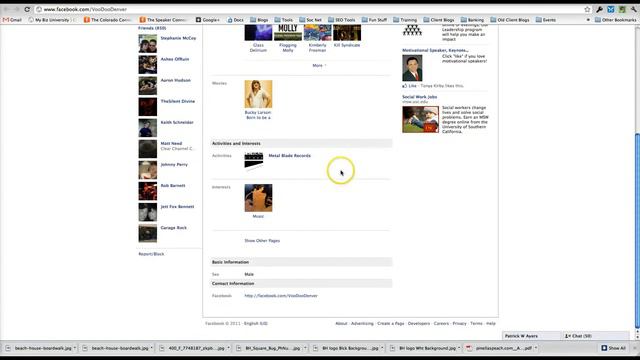Click the blue extension icon in toolbar
The height and width of the screenshot is (360, 640).
pos(611,9)
